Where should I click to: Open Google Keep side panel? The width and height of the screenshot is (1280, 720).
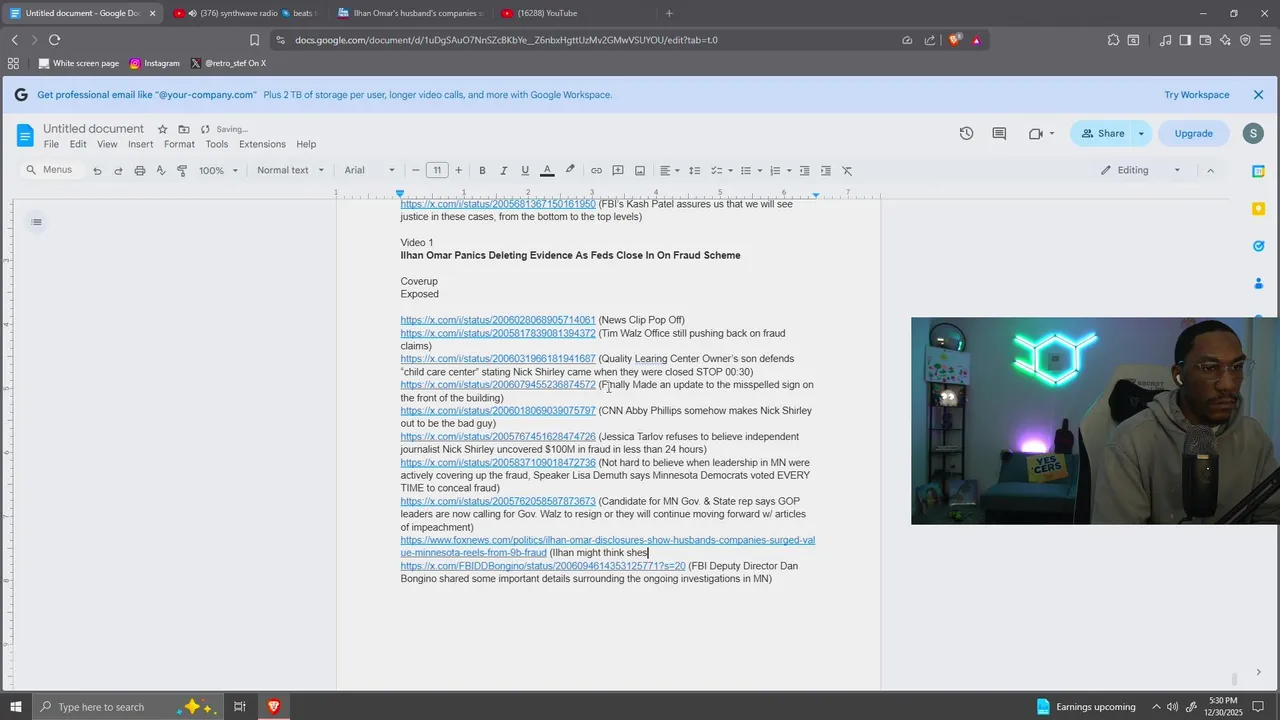pos(1259,208)
